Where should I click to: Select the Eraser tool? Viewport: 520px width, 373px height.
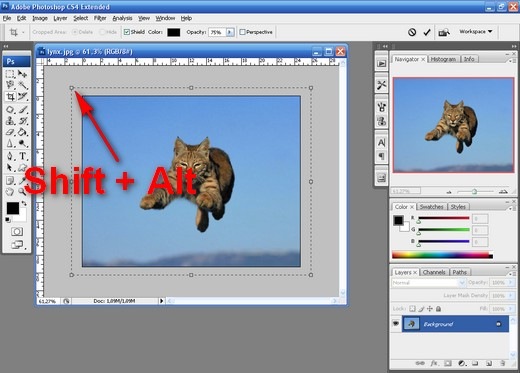point(10,132)
